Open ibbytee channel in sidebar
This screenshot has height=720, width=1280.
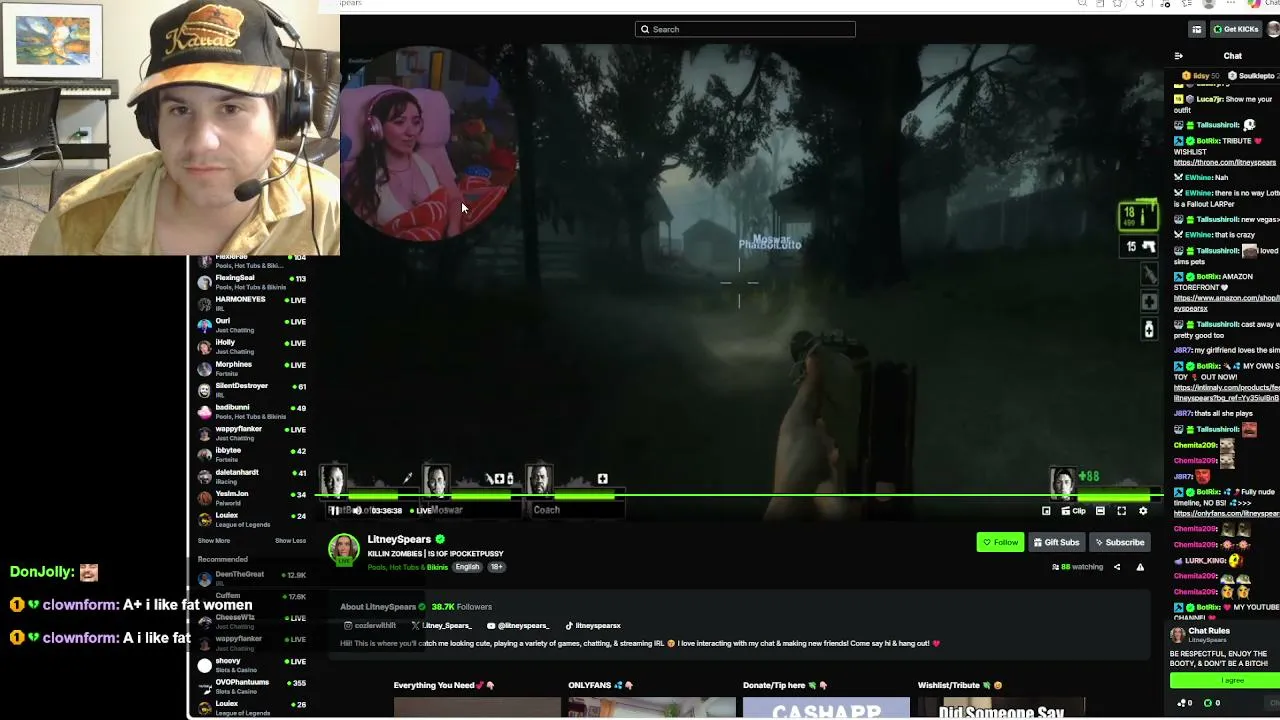(252, 455)
